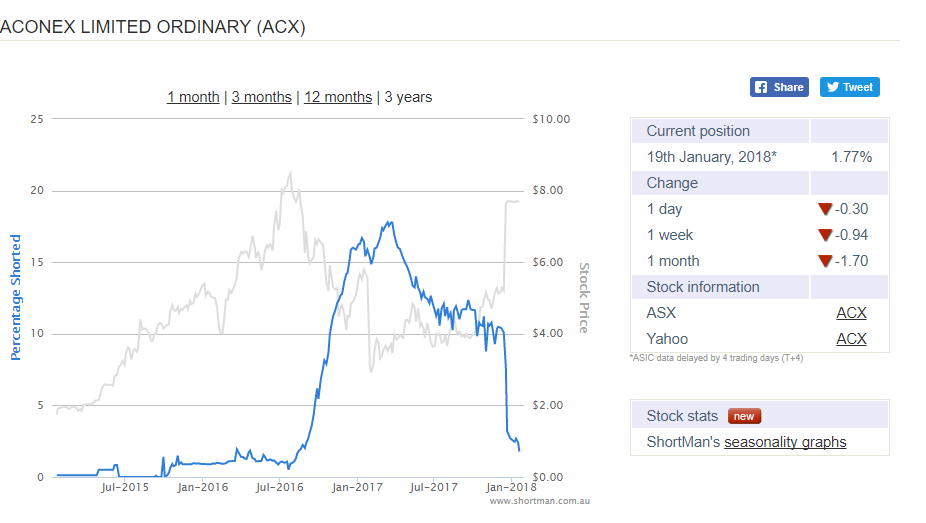This screenshot has width=926, height=523.
Task: Click the $6.00 price axis label
Action: pyautogui.click(x=547, y=262)
